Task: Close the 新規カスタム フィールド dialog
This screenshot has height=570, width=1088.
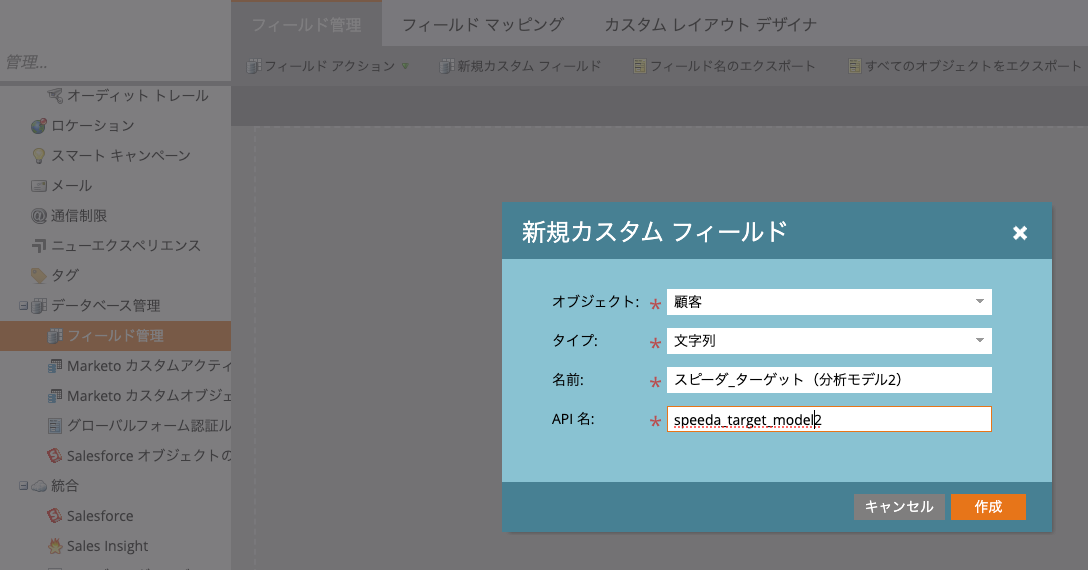Action: (1019, 233)
